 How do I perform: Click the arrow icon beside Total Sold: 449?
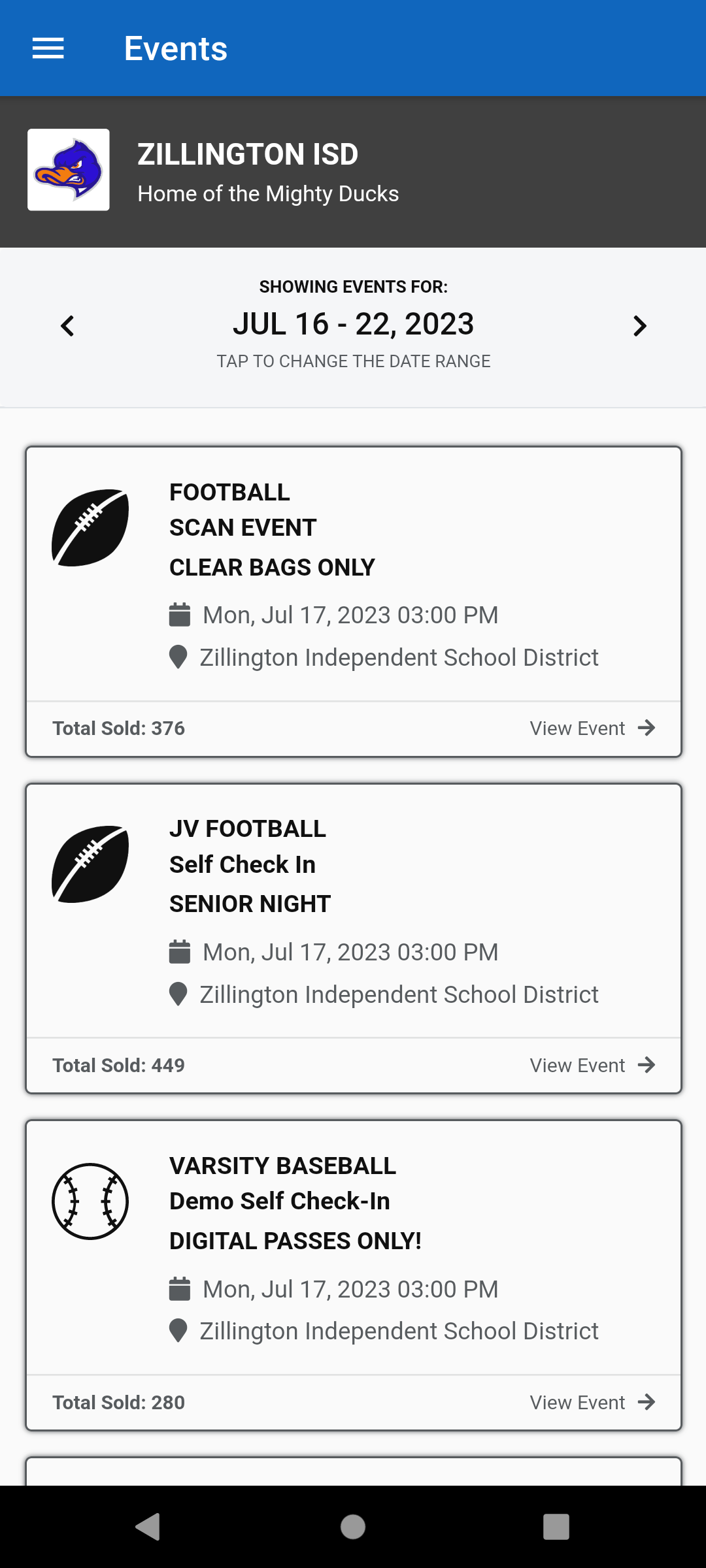(647, 1065)
